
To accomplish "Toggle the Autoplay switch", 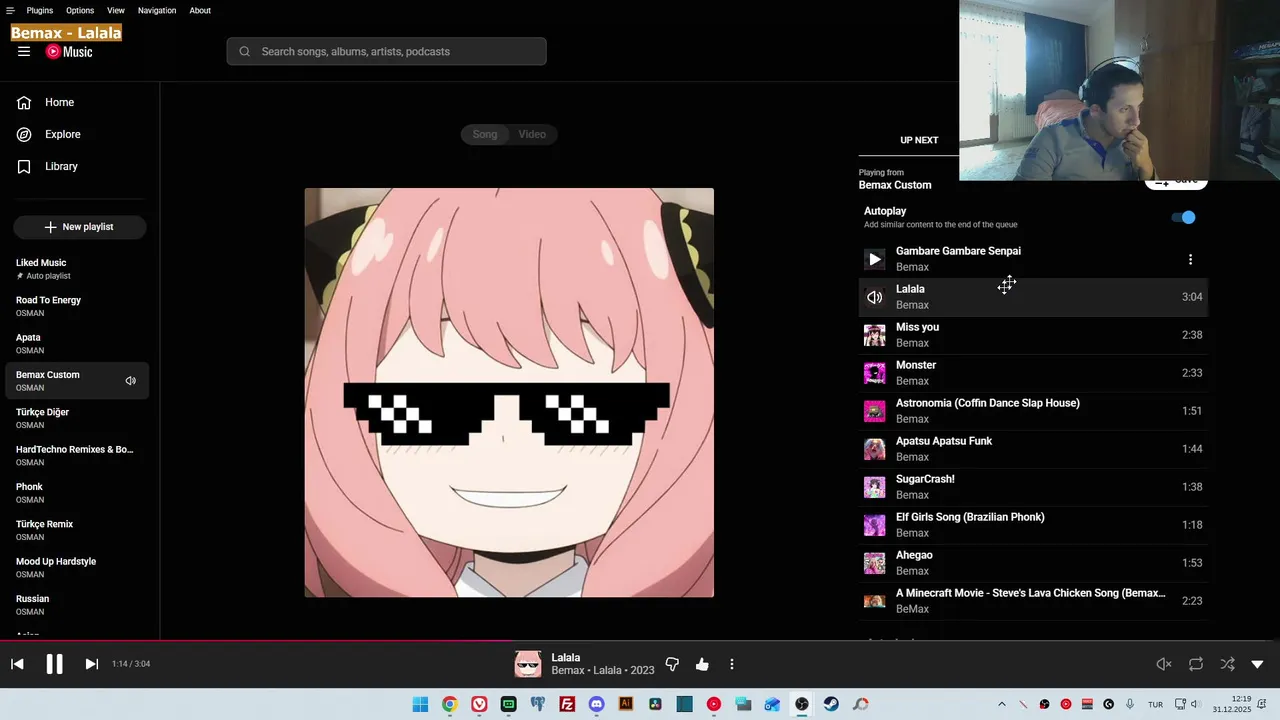I will [1184, 217].
